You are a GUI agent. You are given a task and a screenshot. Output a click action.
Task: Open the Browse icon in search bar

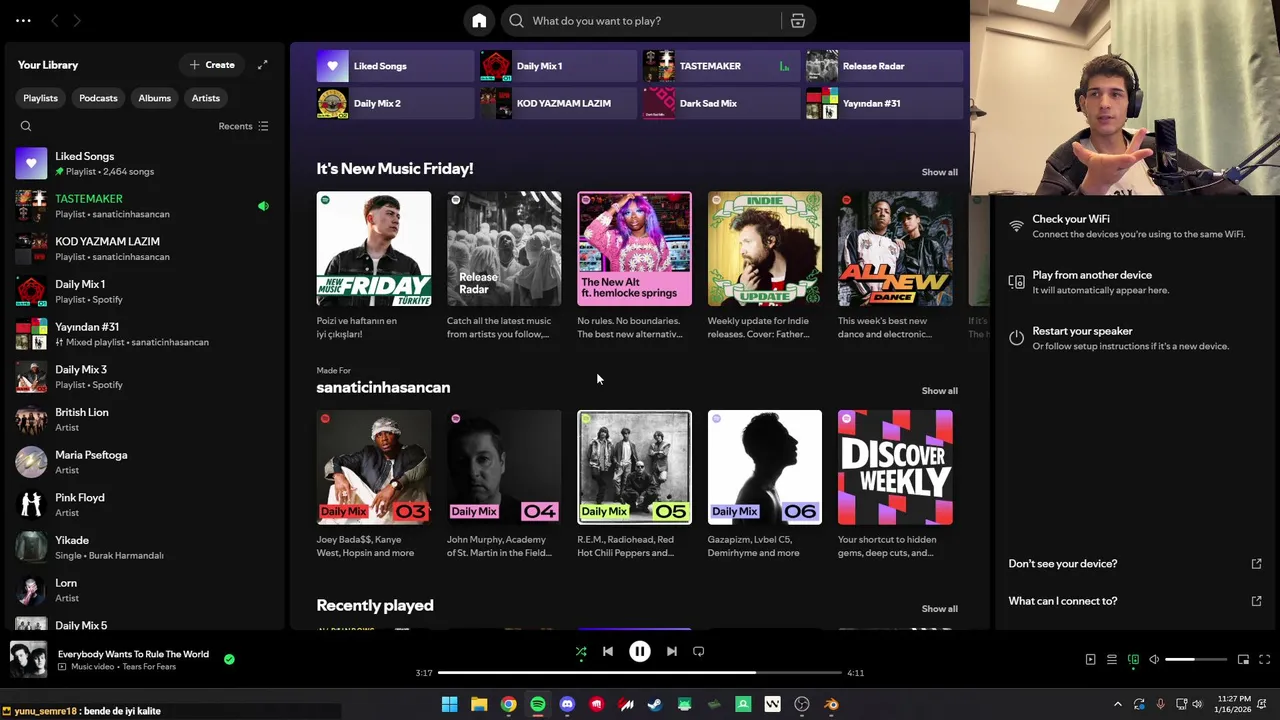[x=798, y=21]
